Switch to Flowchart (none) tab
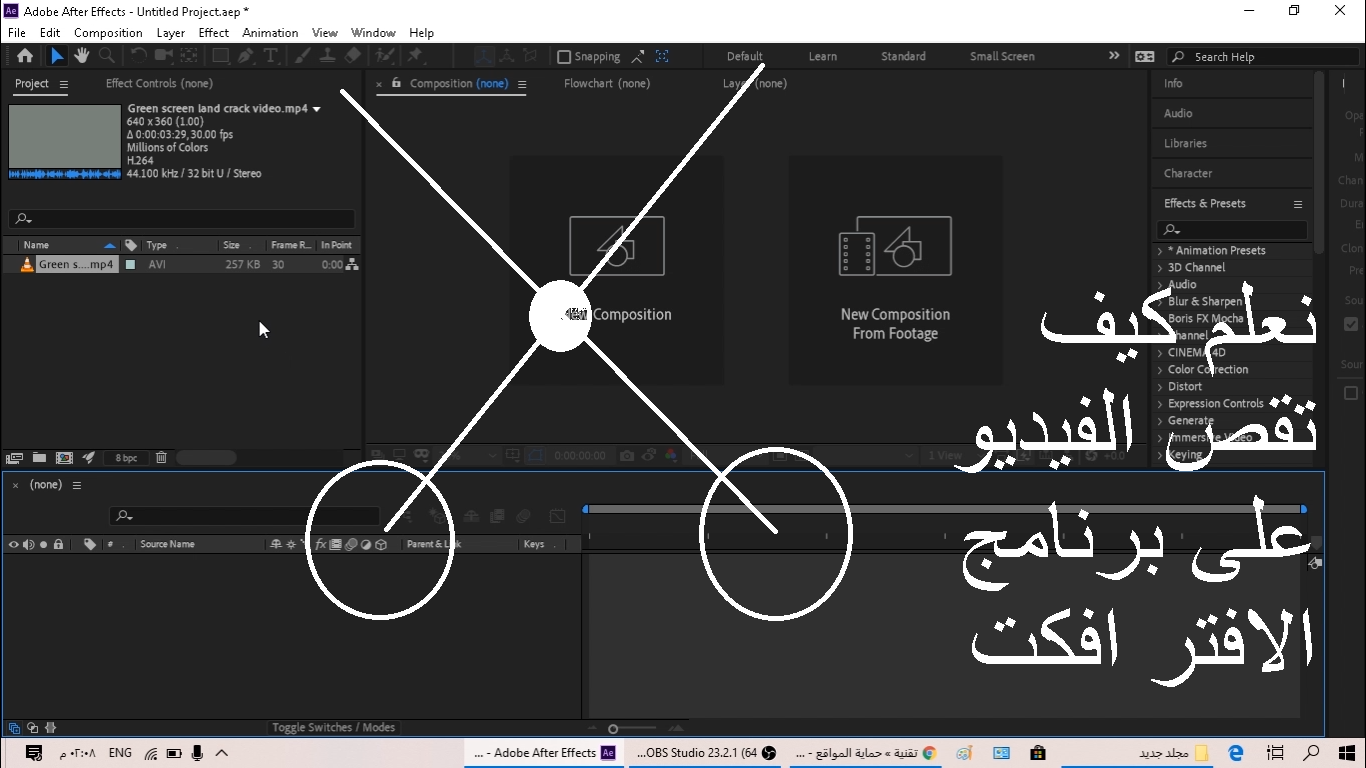The height and width of the screenshot is (768, 1366). pyautogui.click(x=607, y=84)
